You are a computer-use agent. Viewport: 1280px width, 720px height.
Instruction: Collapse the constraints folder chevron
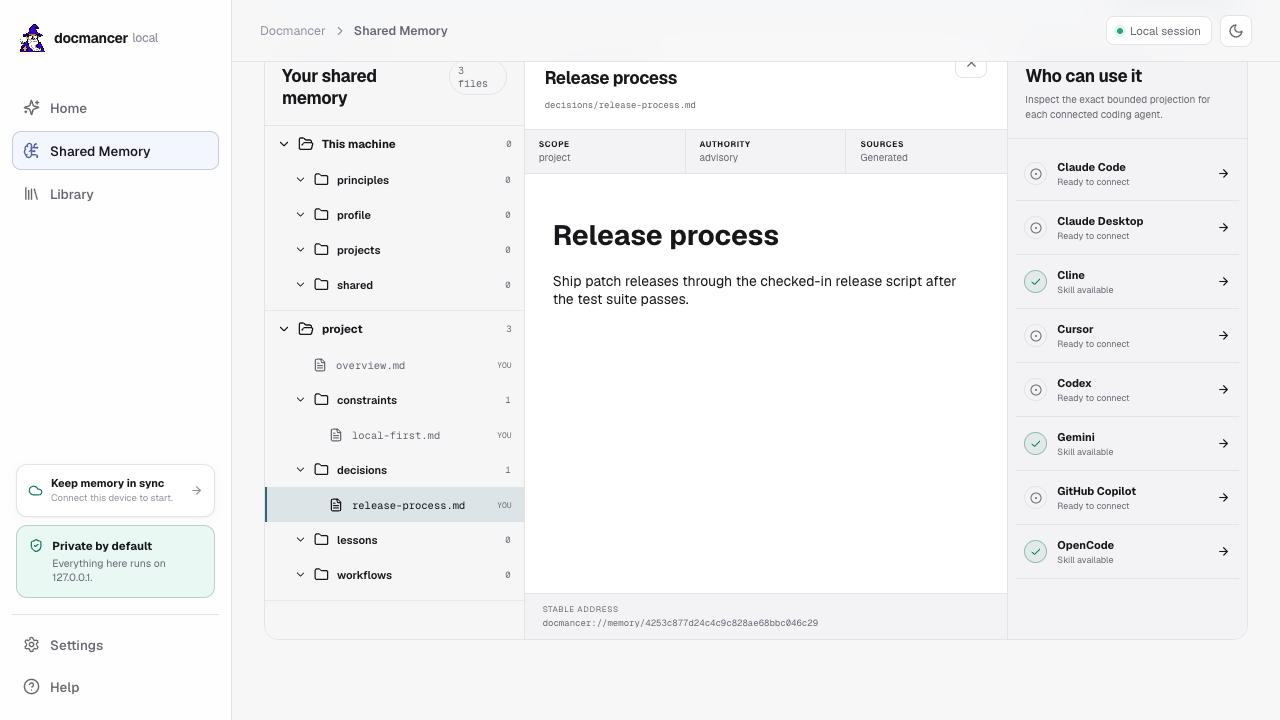[x=300, y=400]
